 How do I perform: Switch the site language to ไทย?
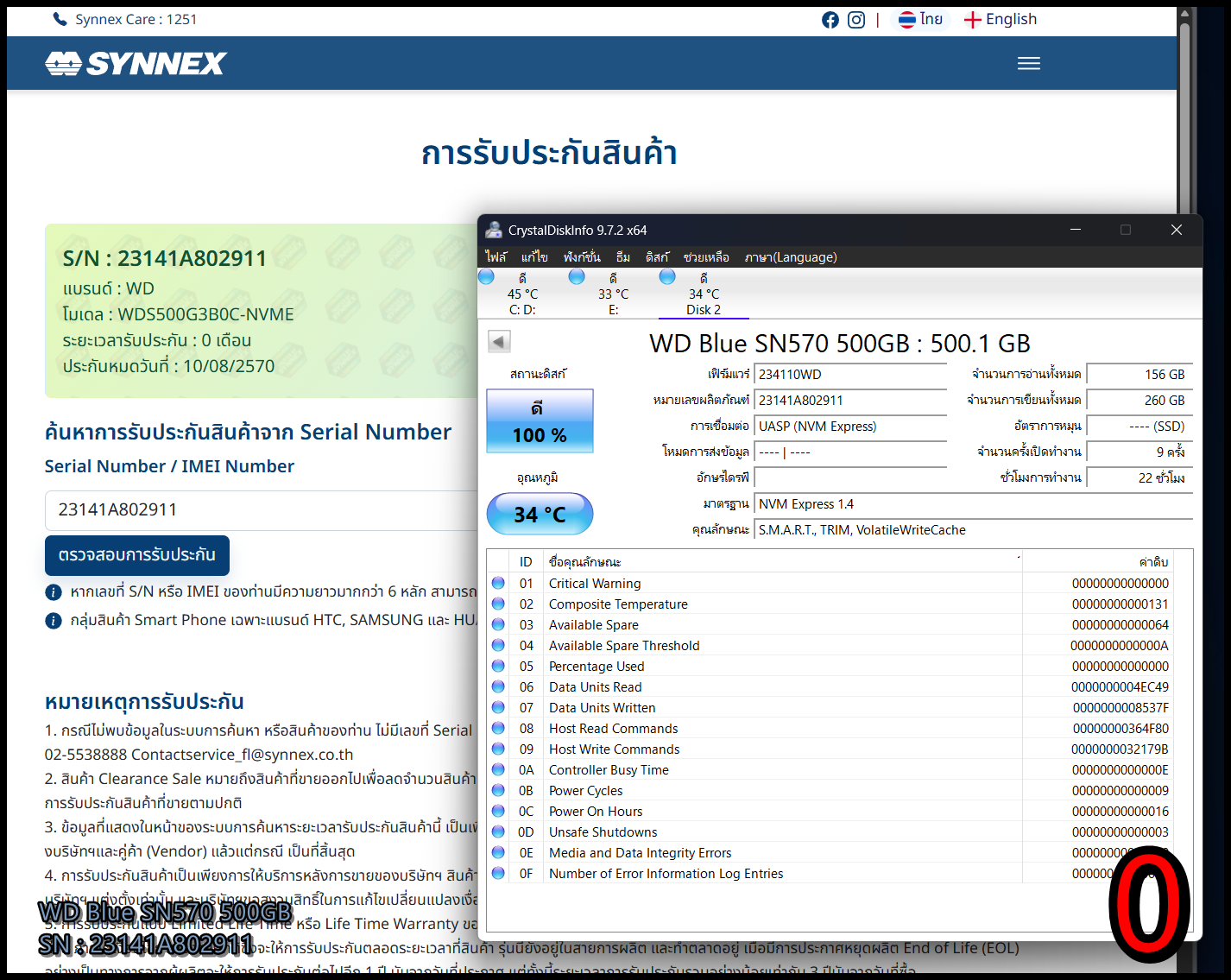point(920,19)
